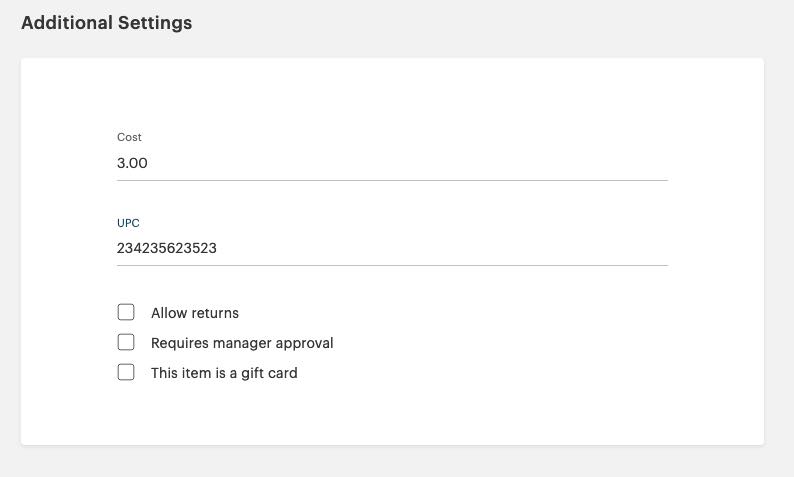This screenshot has height=477, width=794.
Task: Click empty space right of the 3.00 value
Action: coord(450,163)
